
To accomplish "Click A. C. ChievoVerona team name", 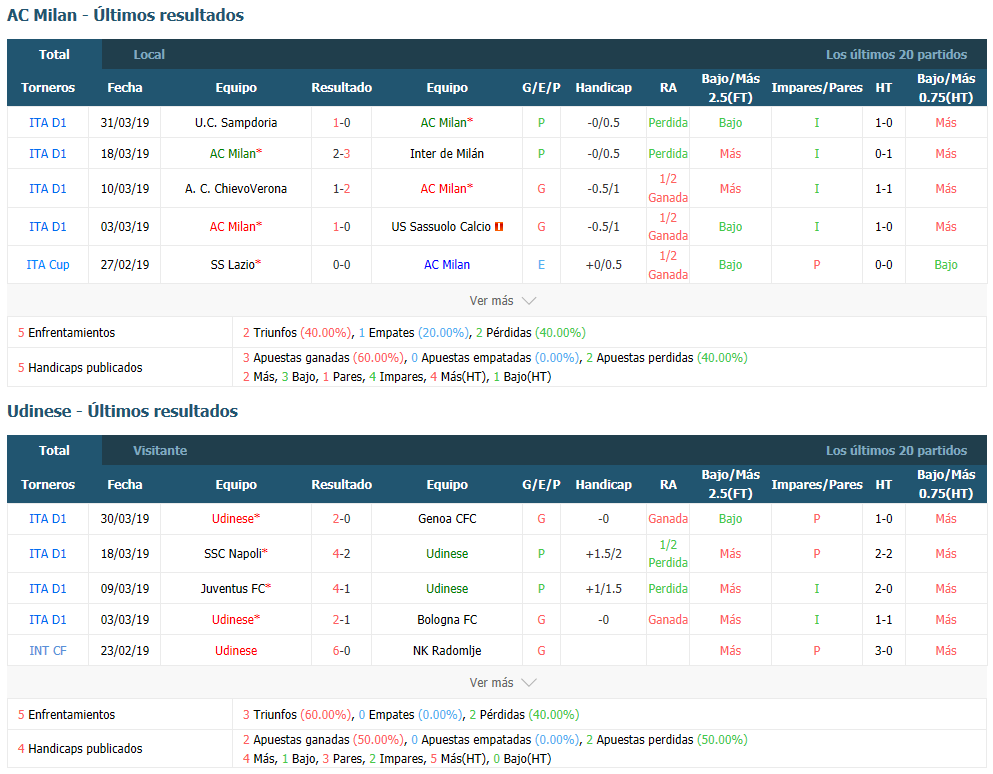I will (x=236, y=189).
